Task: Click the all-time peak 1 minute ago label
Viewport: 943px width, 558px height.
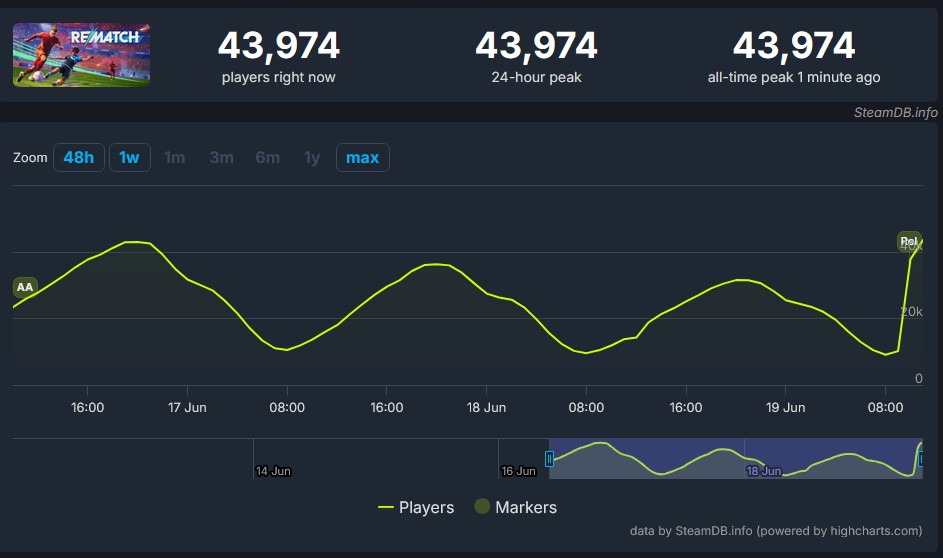Action: pyautogui.click(x=794, y=78)
